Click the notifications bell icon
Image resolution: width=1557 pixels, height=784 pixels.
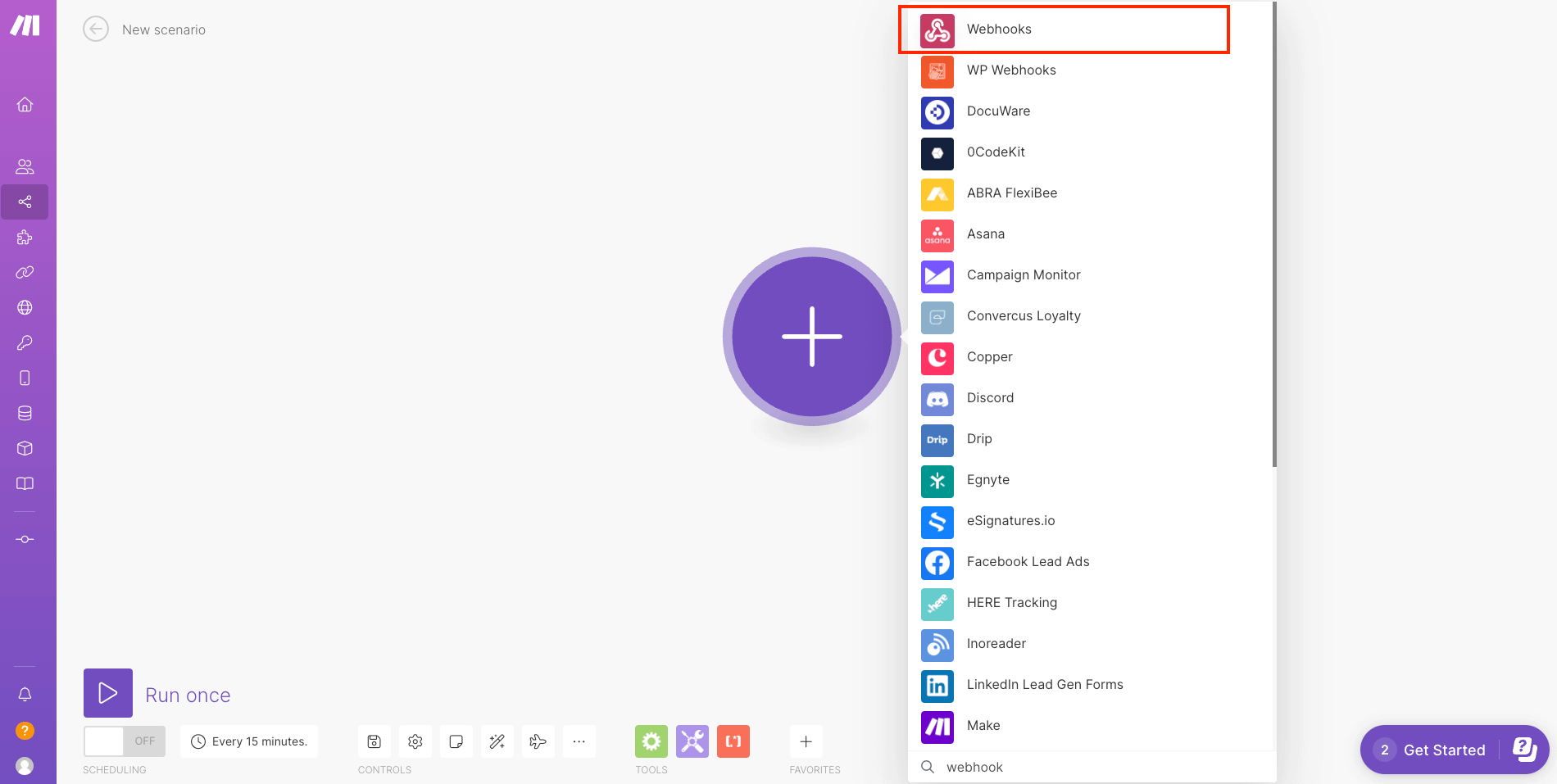25,695
